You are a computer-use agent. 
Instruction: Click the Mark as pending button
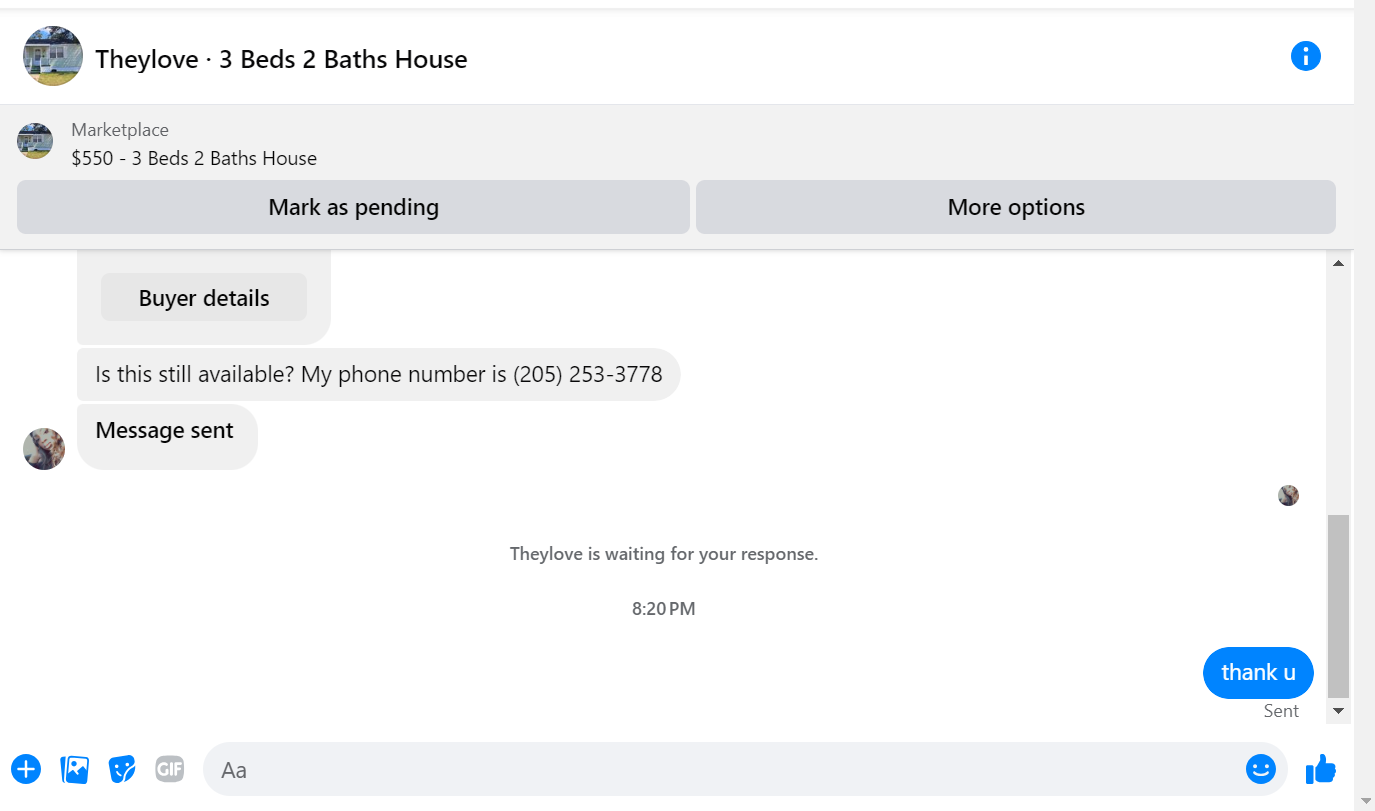tap(353, 207)
